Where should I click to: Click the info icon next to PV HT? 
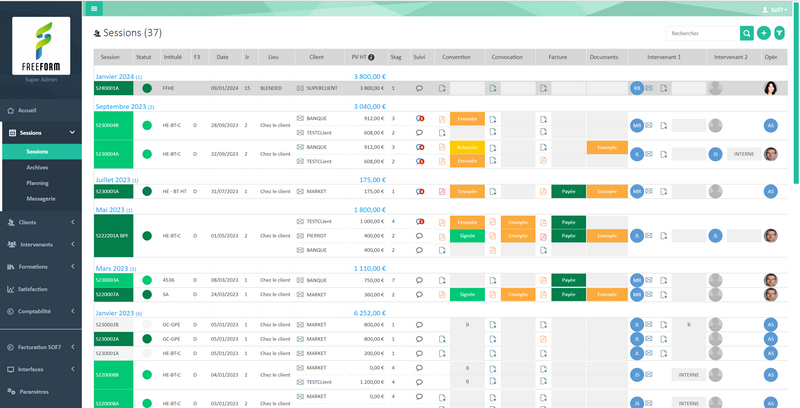tap(371, 57)
